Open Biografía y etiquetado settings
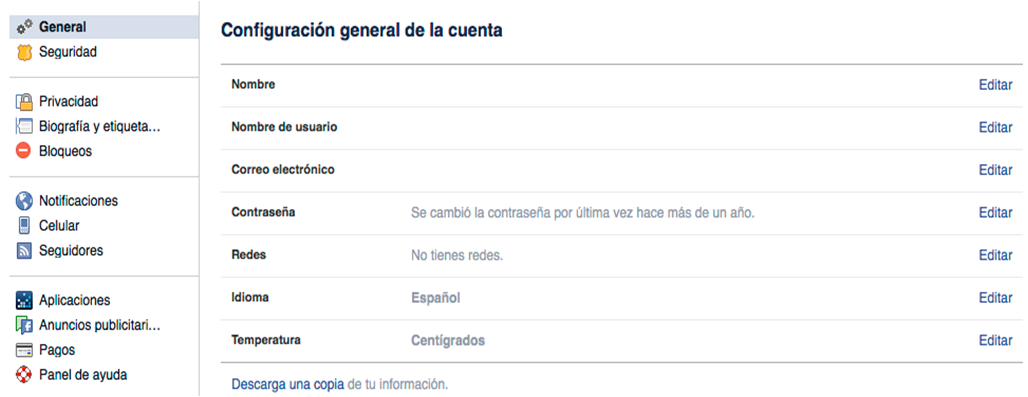The width and height of the screenshot is (1028, 397). tap(100, 126)
